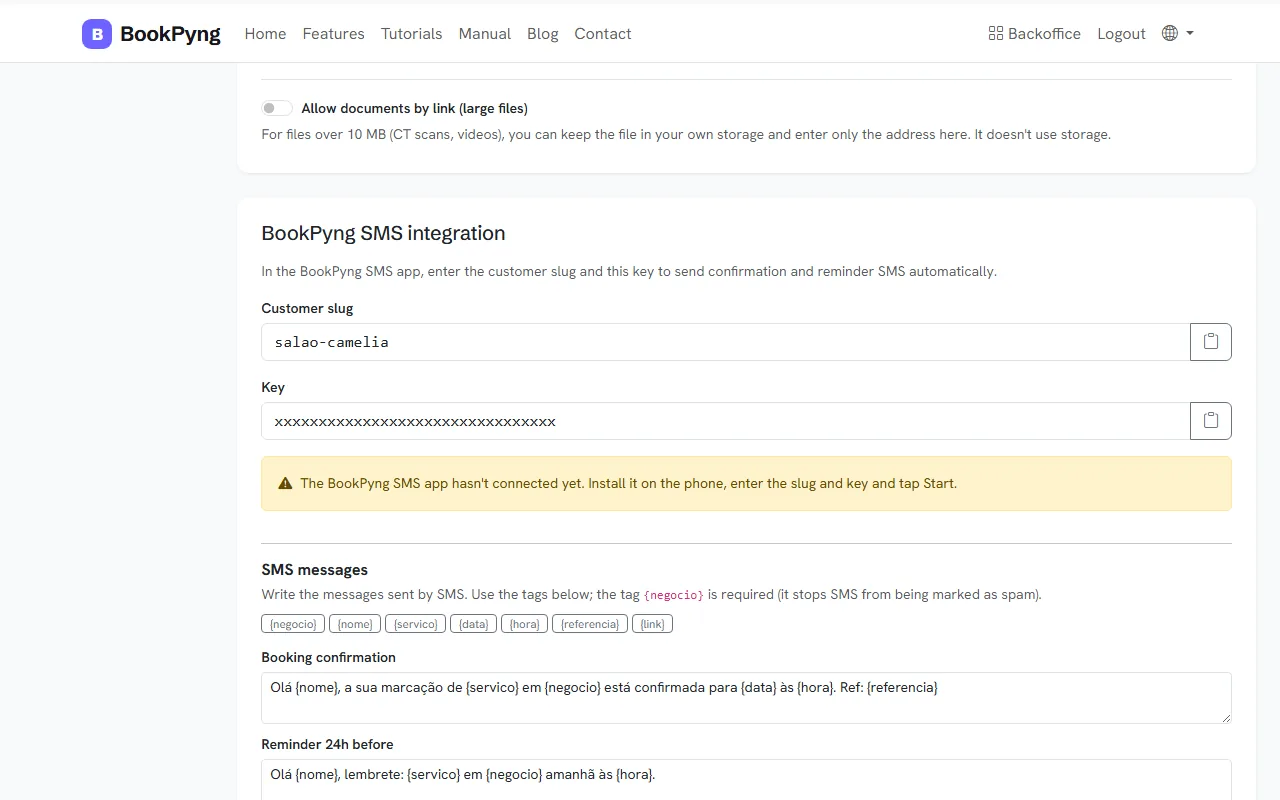Click the Logout link
This screenshot has width=1280, height=800.
pyautogui.click(x=1121, y=34)
